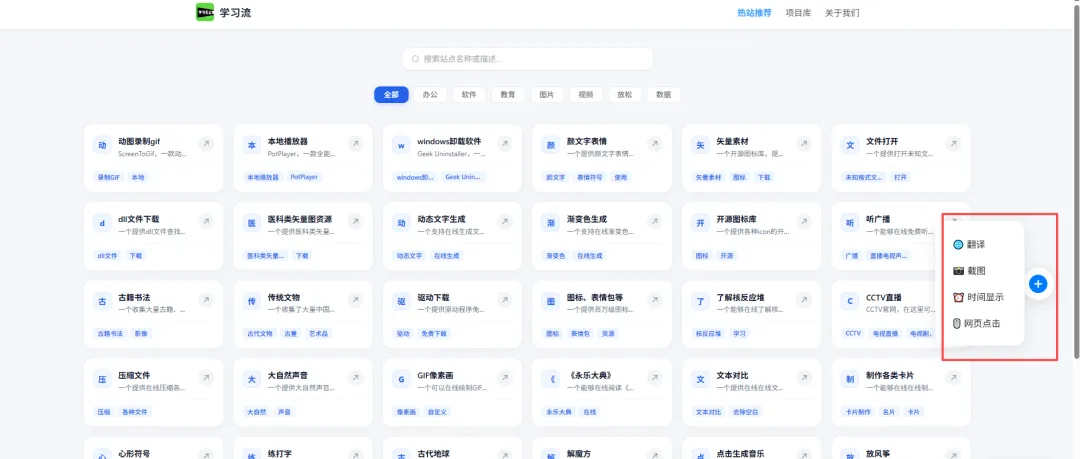1080x459 pixels.
Task: Click the search magnifier icon
Action: tap(415, 59)
